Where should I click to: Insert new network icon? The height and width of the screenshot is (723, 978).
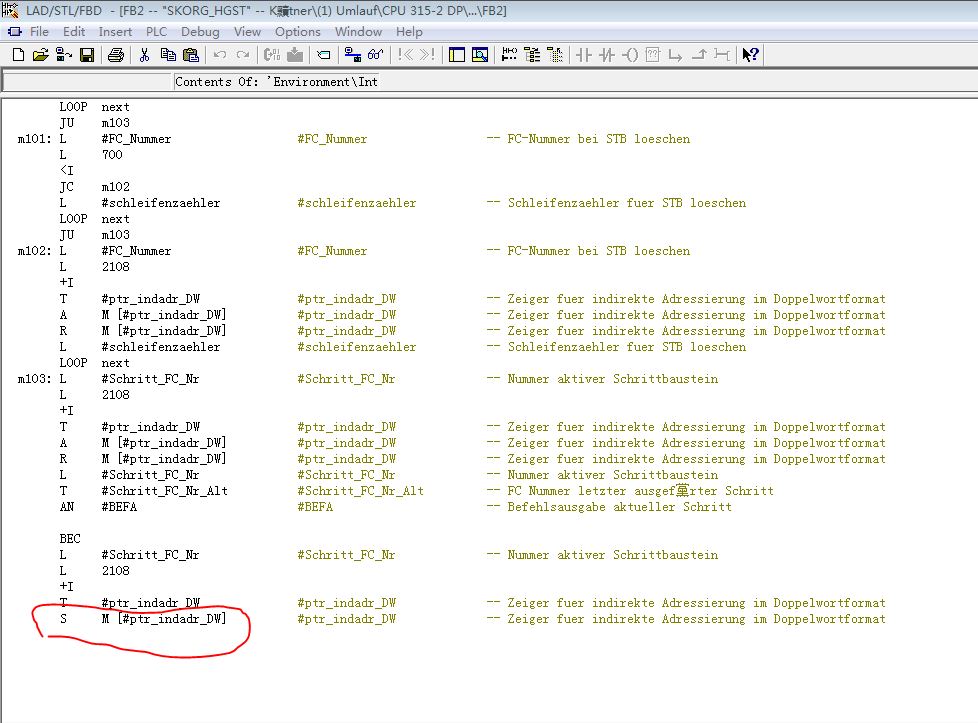tap(324, 55)
